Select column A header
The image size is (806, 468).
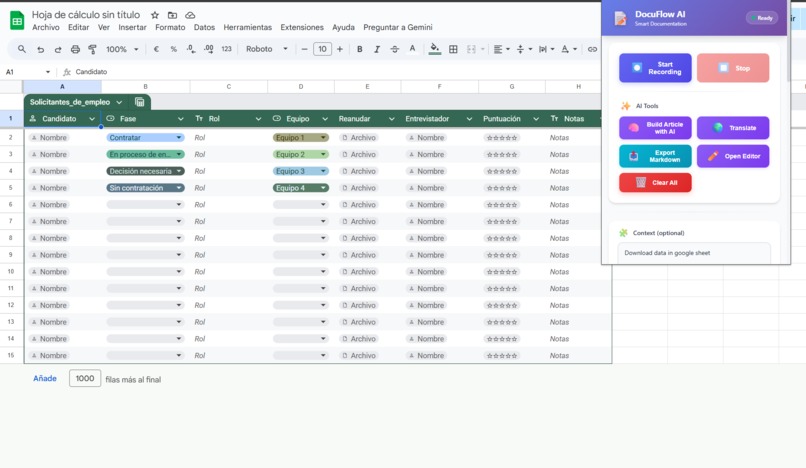click(x=62, y=86)
